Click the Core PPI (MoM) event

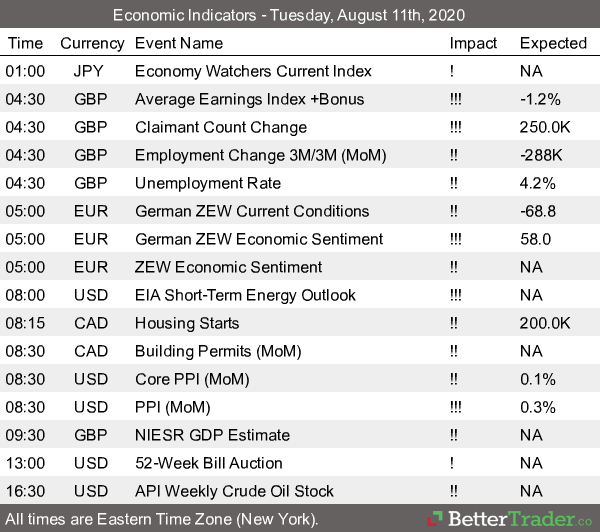192,379
